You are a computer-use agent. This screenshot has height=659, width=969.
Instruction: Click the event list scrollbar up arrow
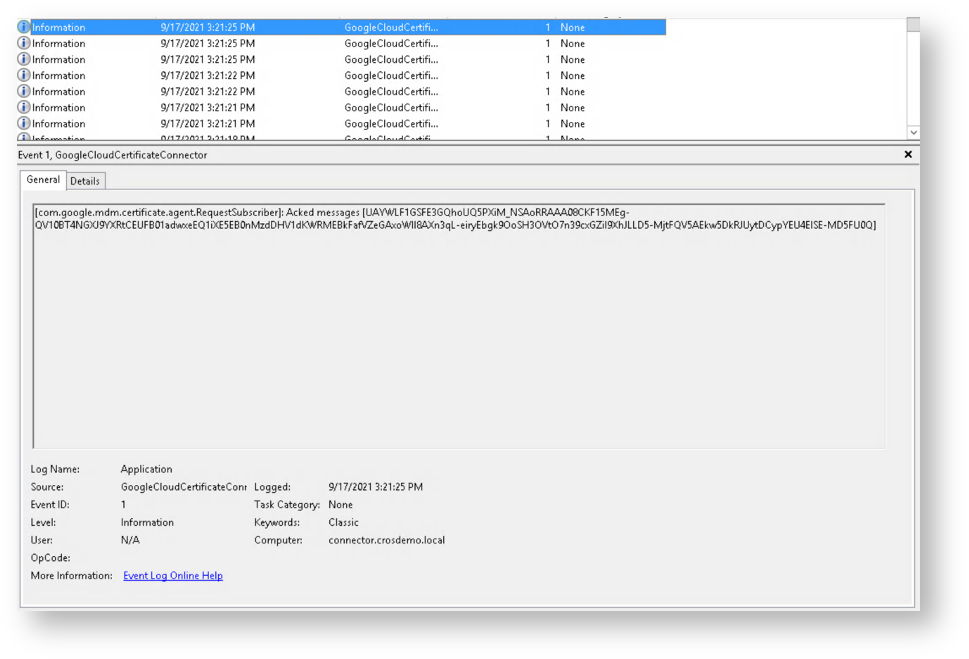coord(913,23)
